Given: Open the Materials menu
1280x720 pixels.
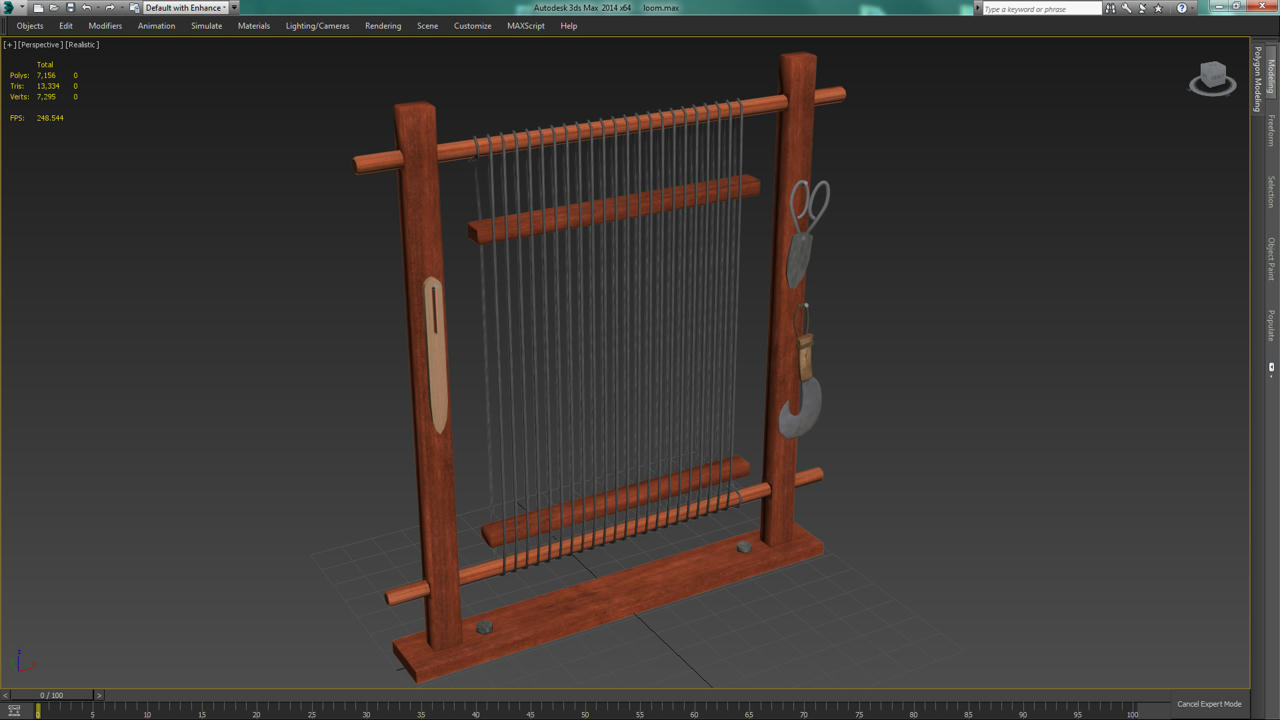Looking at the screenshot, I should point(254,26).
